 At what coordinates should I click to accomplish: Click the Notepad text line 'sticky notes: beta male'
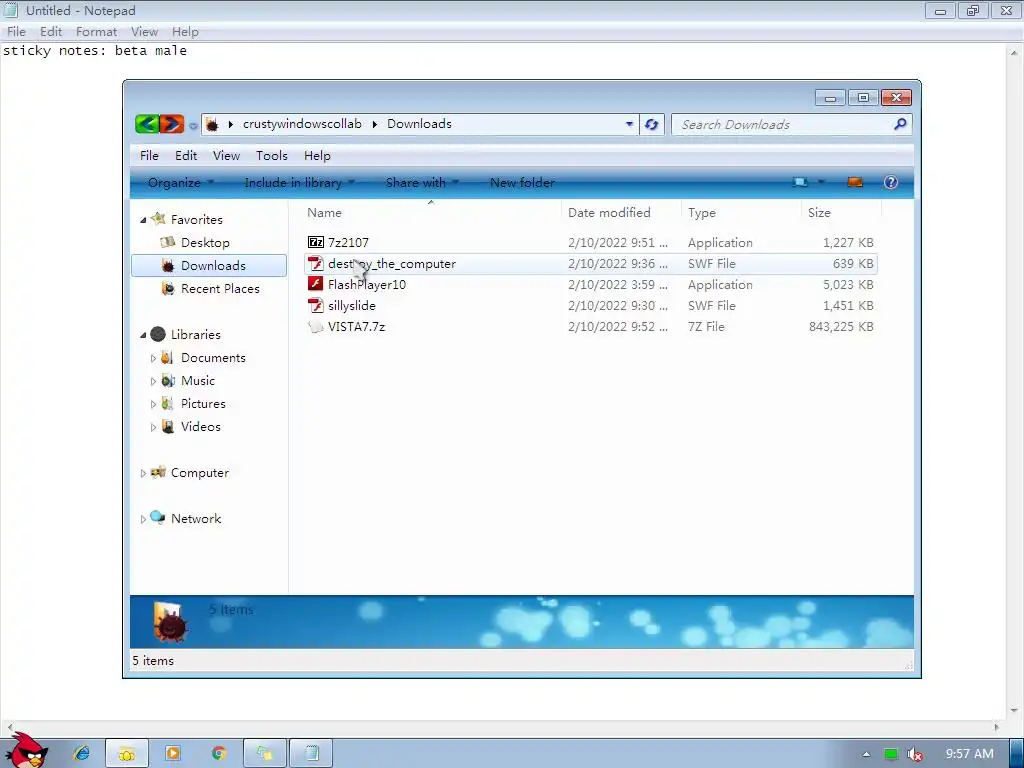coord(95,51)
